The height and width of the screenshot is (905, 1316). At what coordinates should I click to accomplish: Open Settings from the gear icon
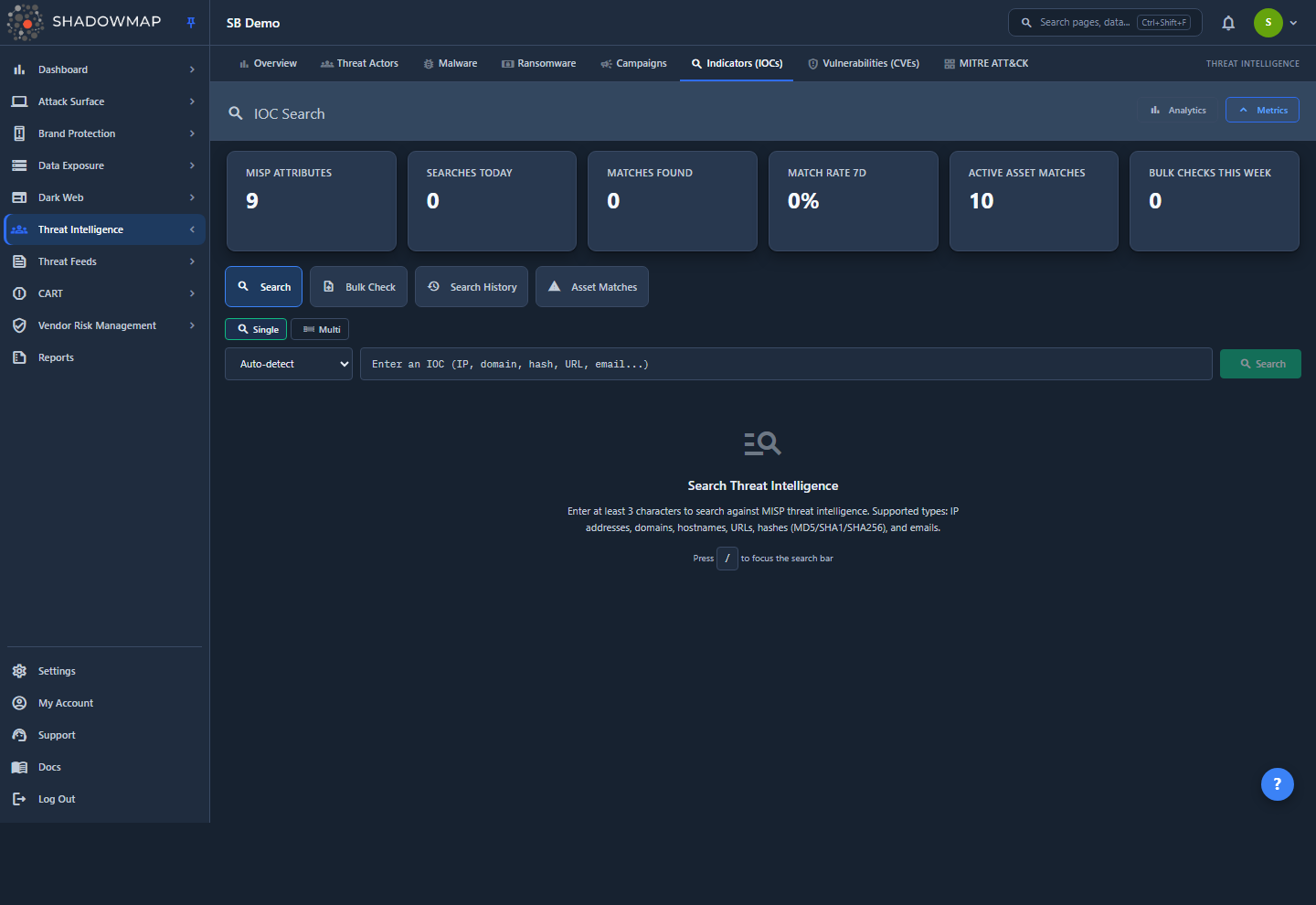click(19, 671)
